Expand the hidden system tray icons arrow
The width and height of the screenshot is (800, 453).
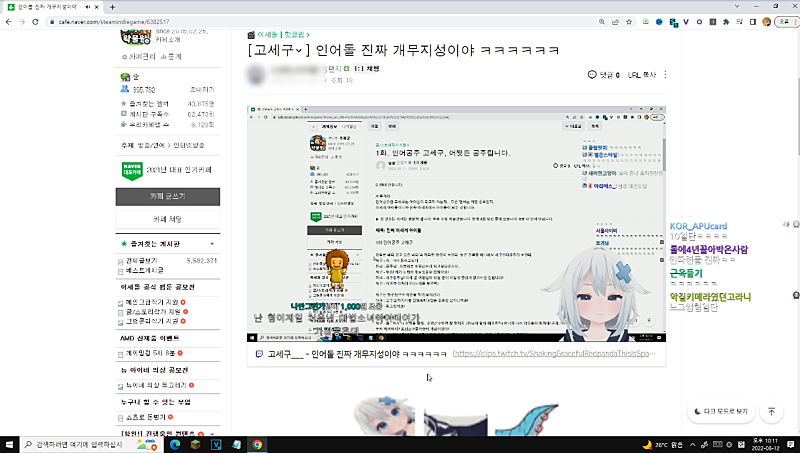692,444
